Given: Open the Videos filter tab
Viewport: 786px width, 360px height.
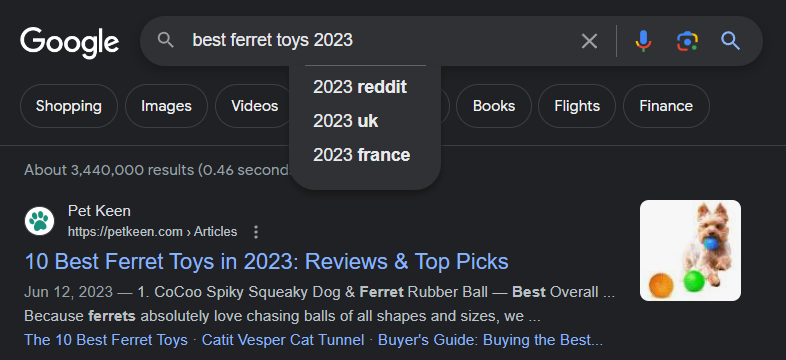Looking at the screenshot, I should pos(254,106).
